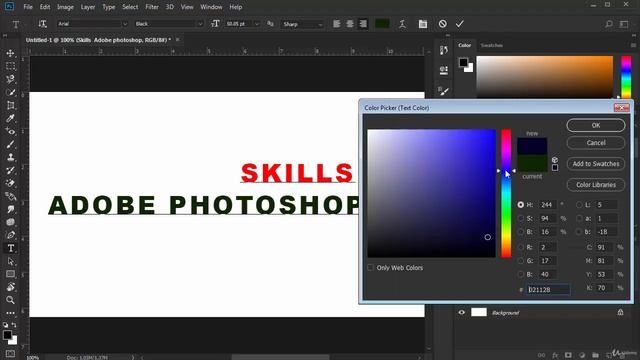The height and width of the screenshot is (360, 640).
Task: Swap foreground and background colors
Action: coord(14,325)
